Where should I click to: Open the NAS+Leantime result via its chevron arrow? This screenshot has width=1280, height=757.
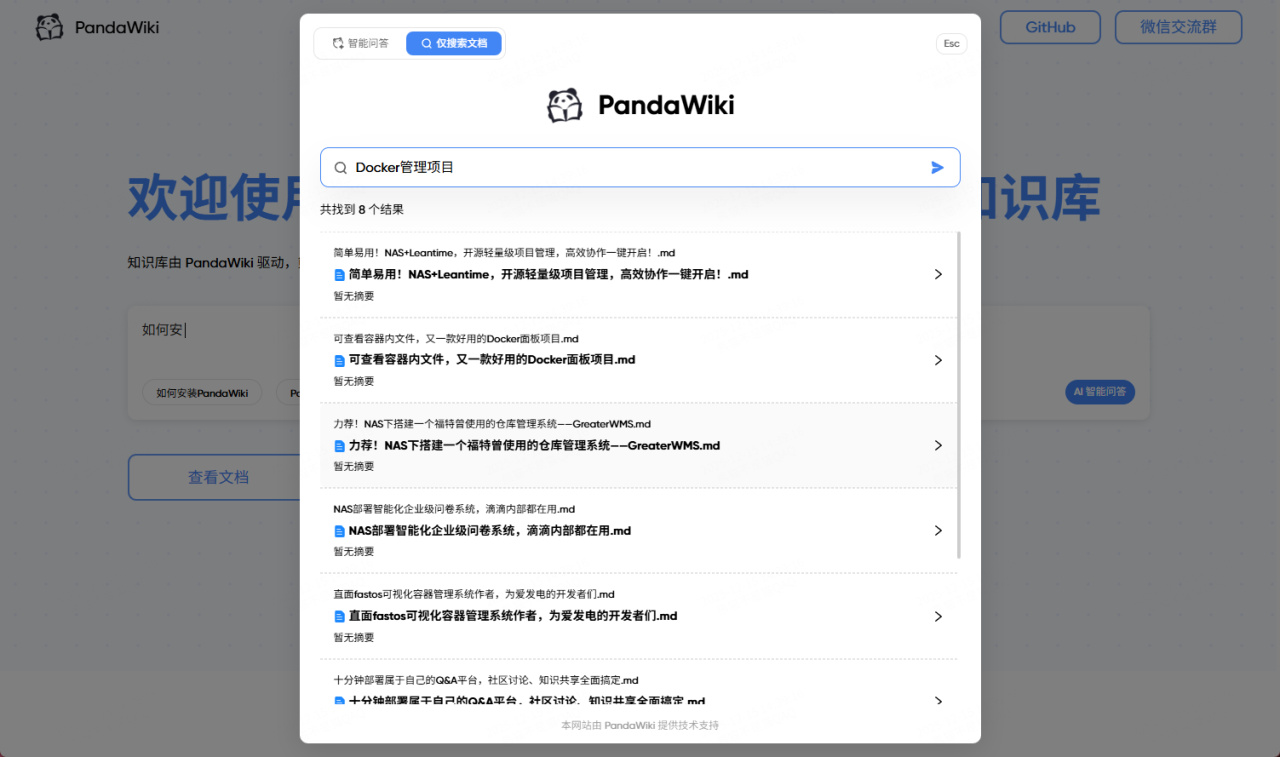938,274
